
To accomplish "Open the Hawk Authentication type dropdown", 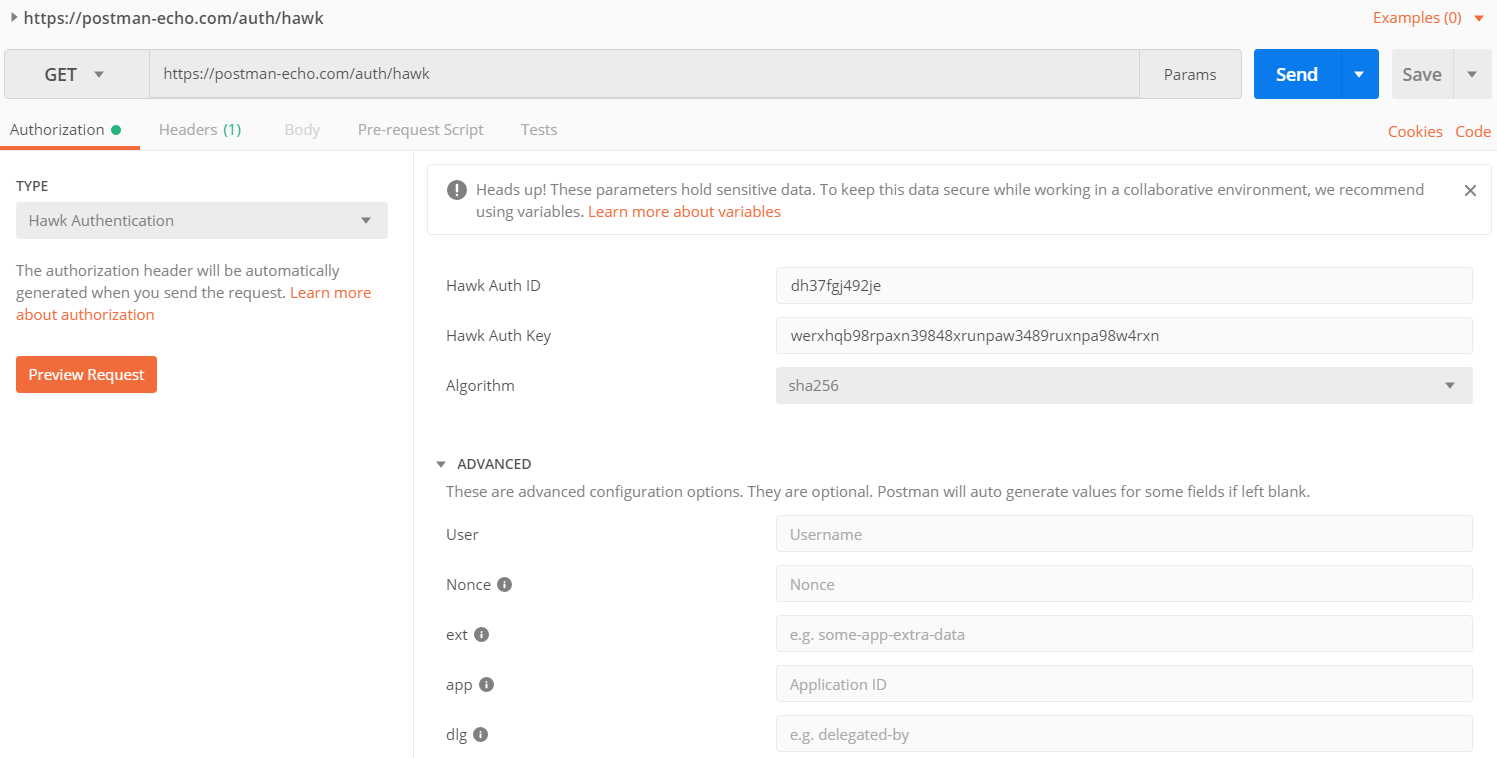I will point(201,220).
